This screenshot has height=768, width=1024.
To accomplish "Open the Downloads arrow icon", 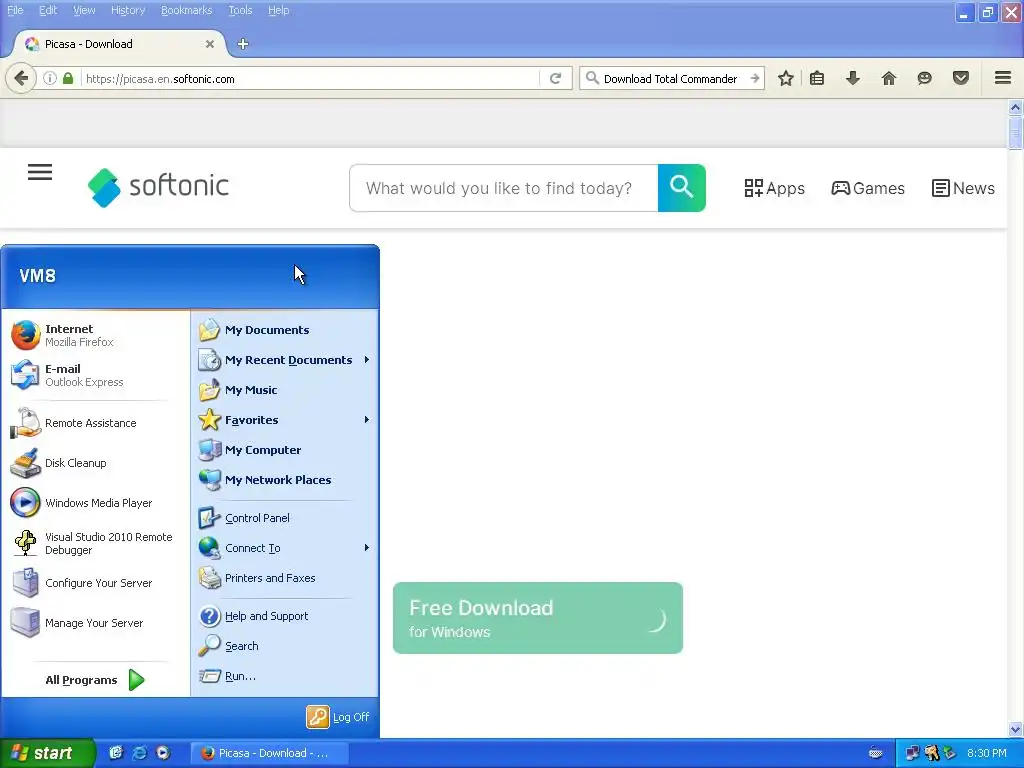I will click(x=853, y=78).
